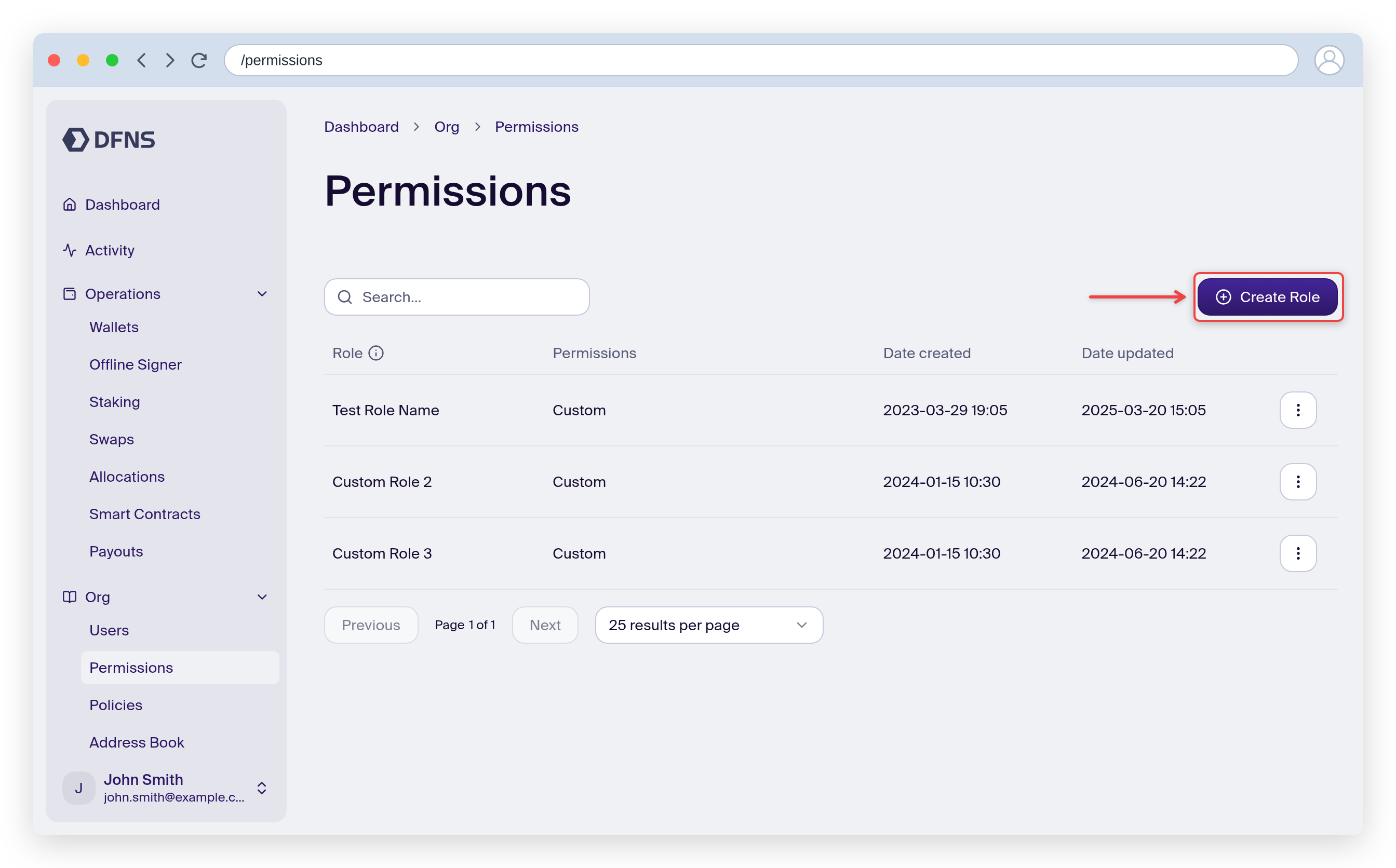Click the browser back arrow
The image size is (1396, 868).
pyautogui.click(x=142, y=60)
